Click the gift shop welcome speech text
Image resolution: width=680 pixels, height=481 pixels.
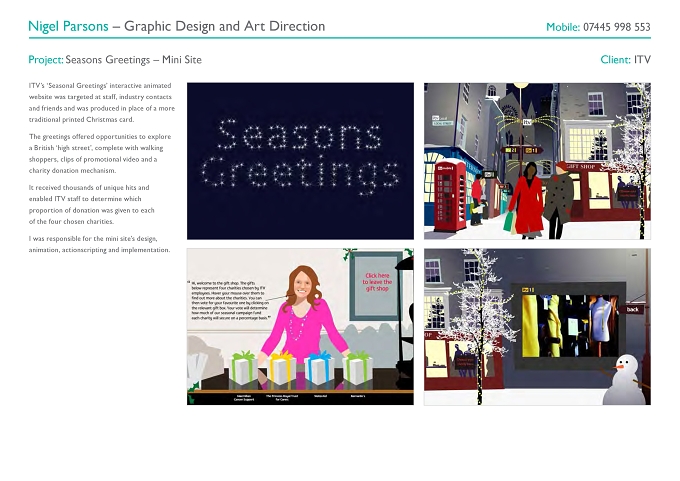[x=231, y=300]
